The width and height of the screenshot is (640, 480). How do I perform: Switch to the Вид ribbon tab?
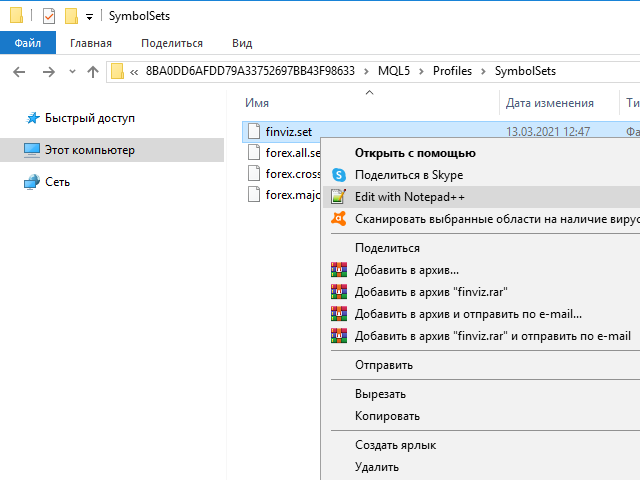(242, 43)
